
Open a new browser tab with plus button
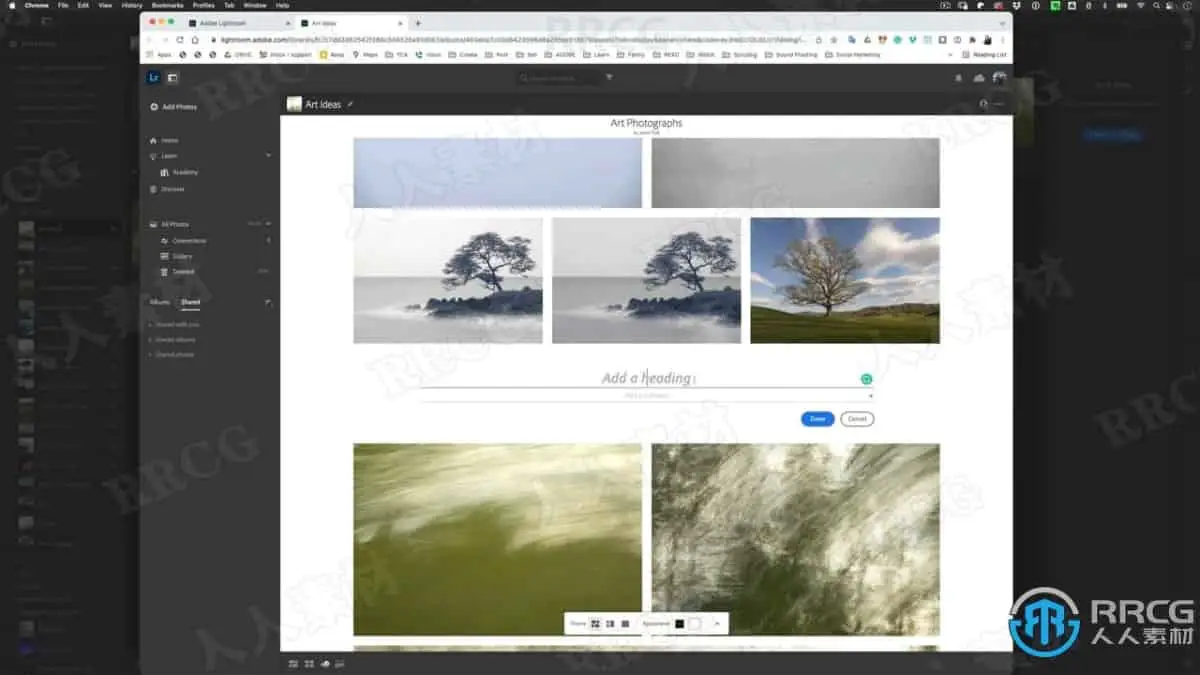pyautogui.click(x=417, y=23)
